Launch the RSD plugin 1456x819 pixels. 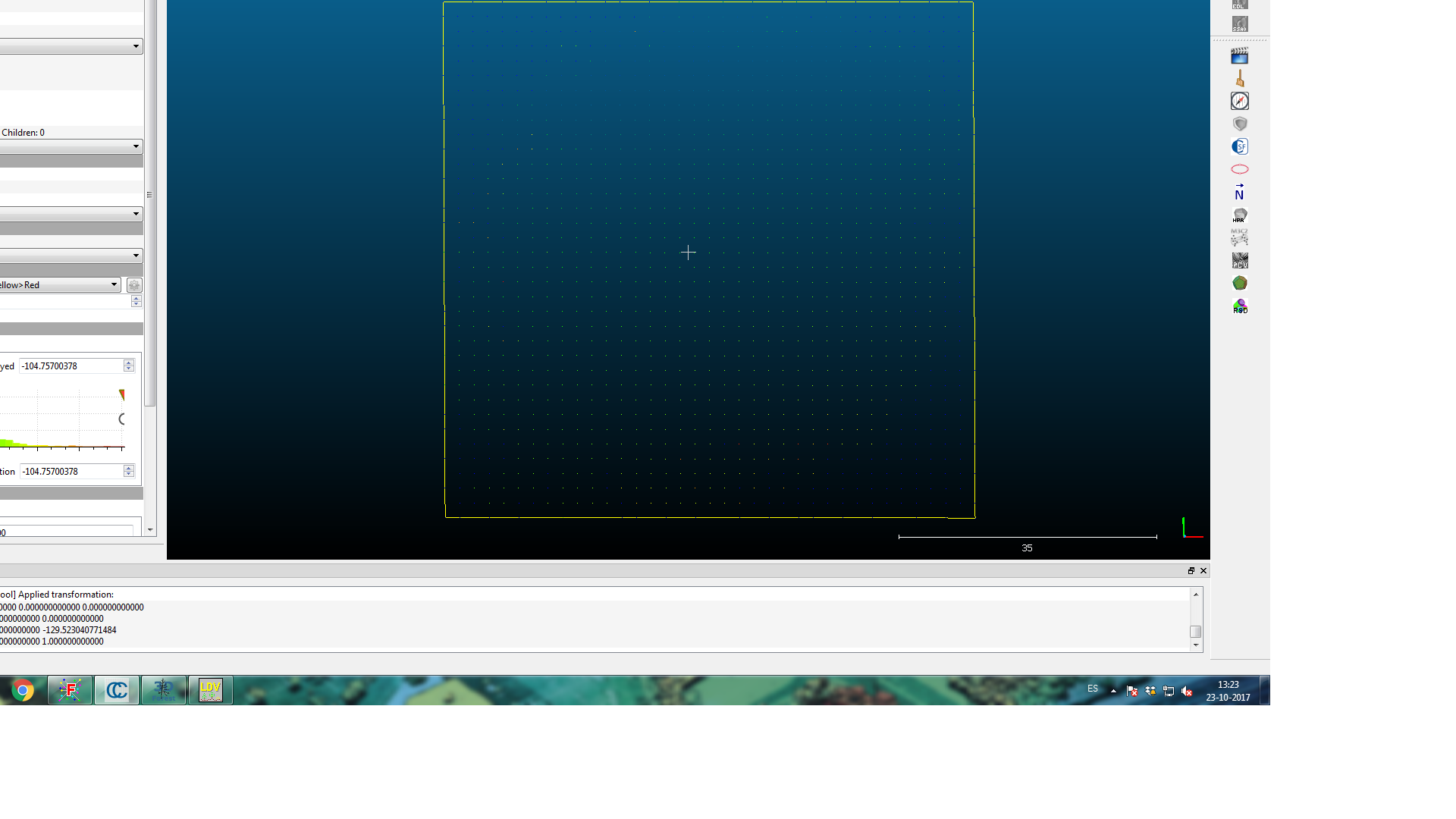1240,306
